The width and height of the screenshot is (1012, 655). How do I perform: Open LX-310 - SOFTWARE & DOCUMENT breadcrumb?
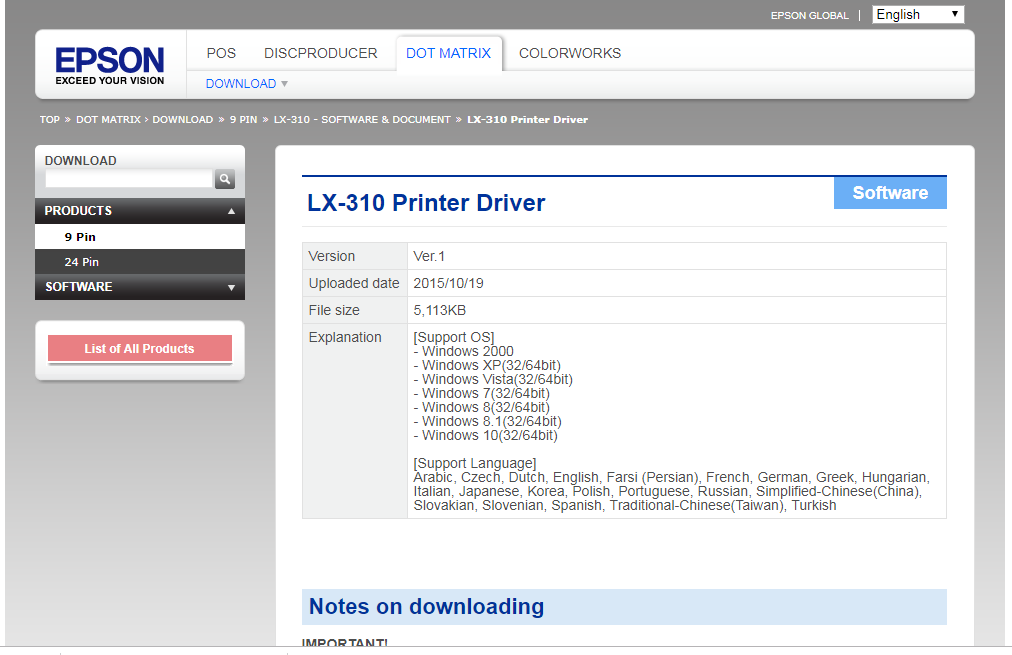pos(362,119)
